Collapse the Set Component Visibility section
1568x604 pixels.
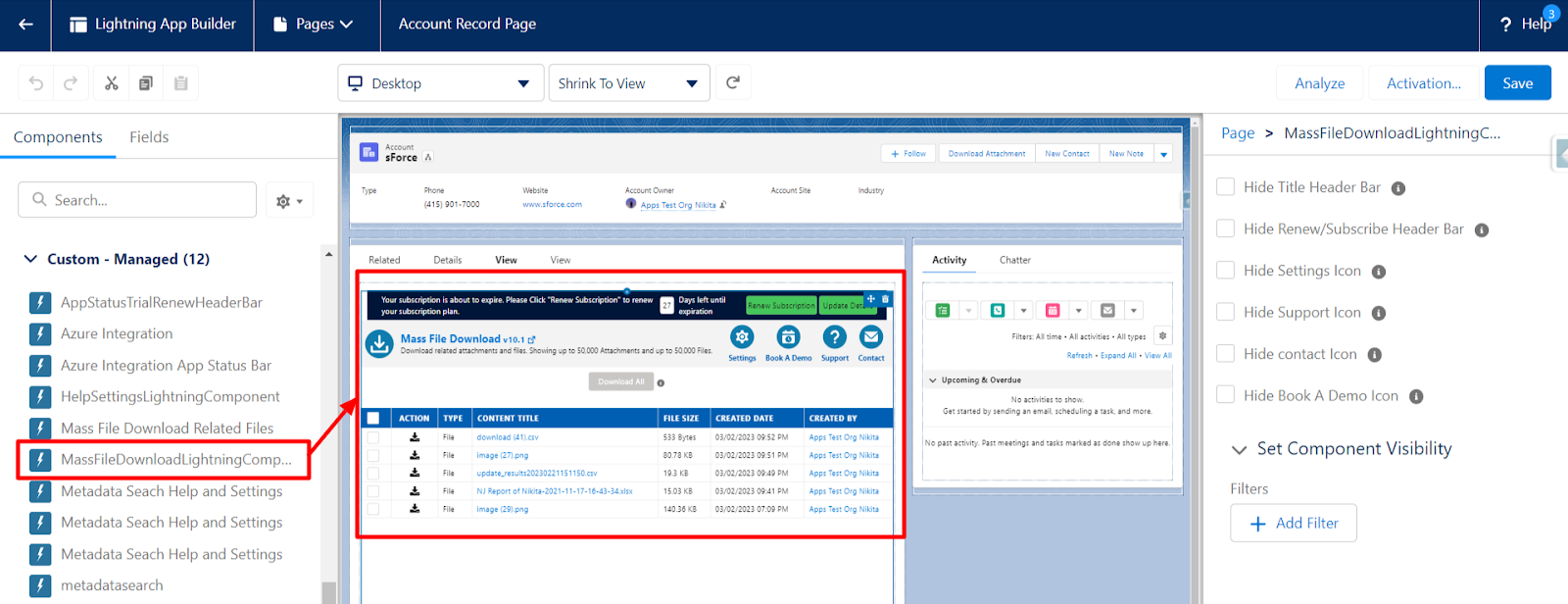[1239, 449]
